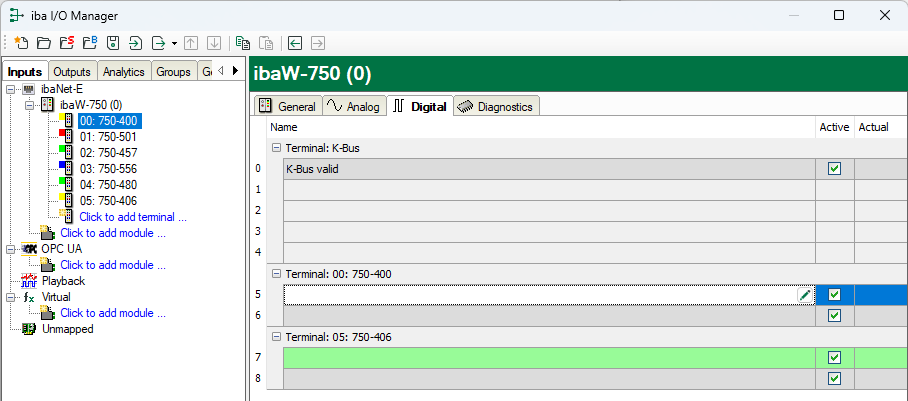
Task: Select 05: 750-406 in the tree
Action: click(108, 201)
